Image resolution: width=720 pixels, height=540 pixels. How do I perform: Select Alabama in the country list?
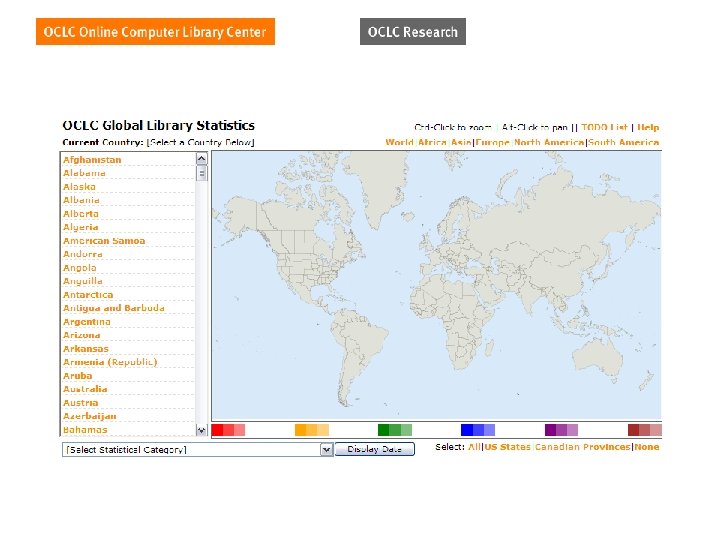tap(84, 173)
